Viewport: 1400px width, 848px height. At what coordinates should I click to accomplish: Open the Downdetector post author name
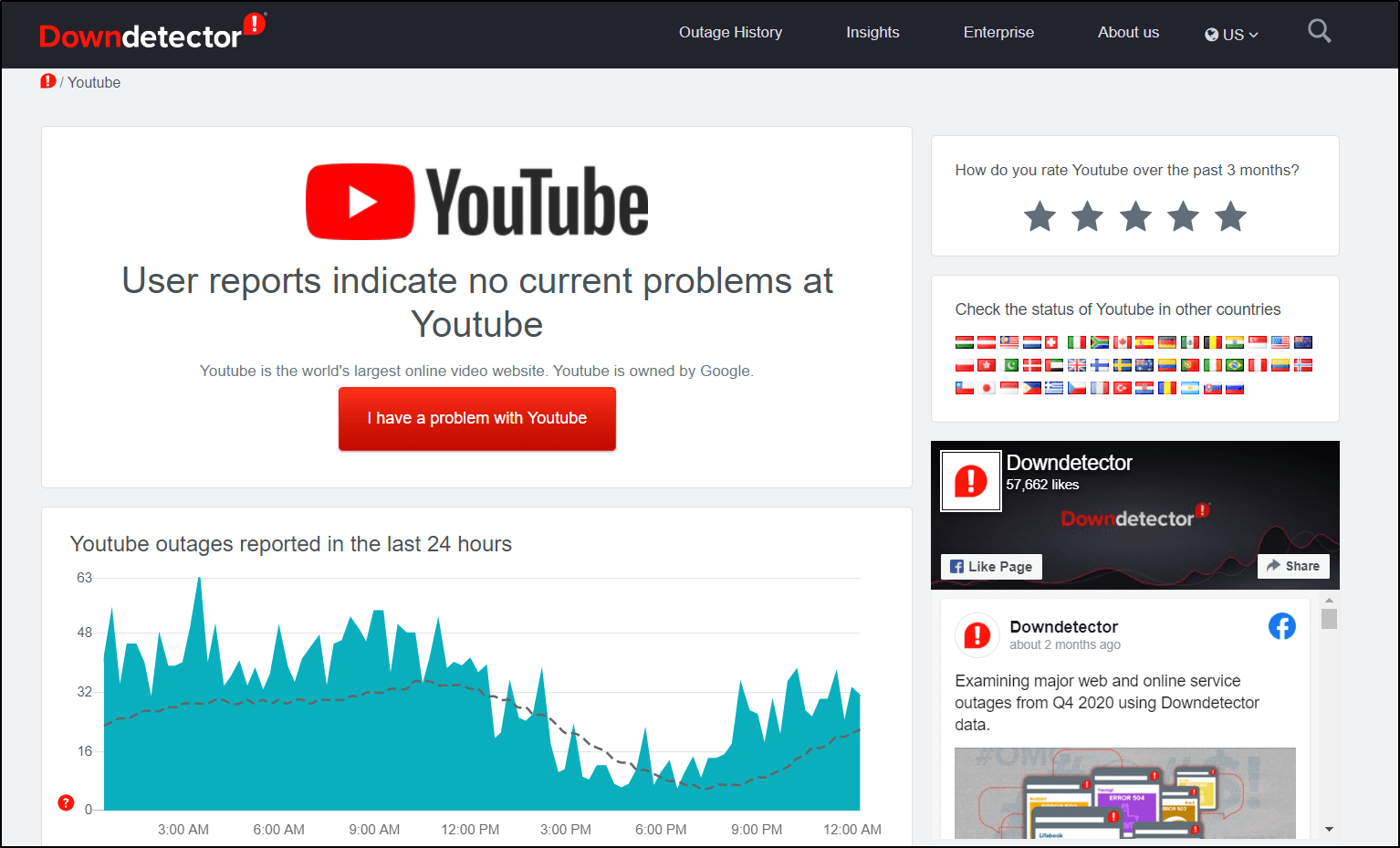point(1063,627)
